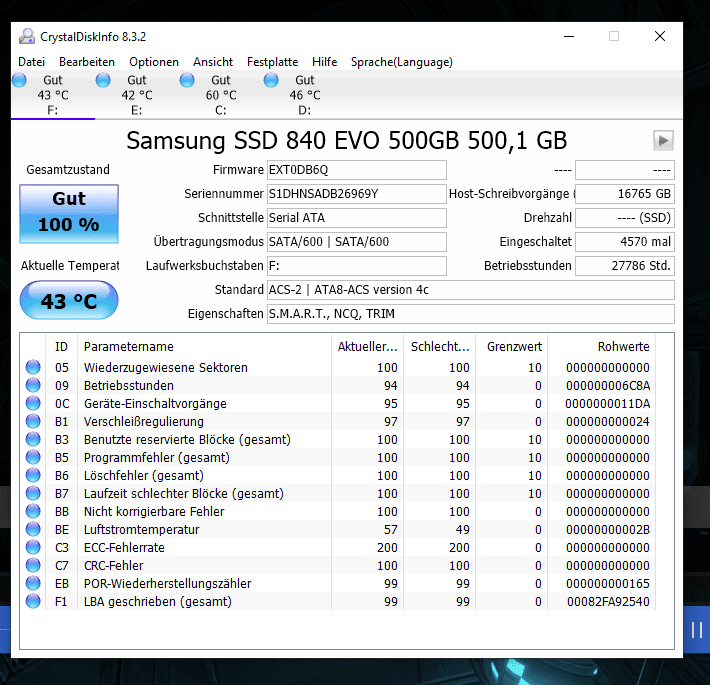Screen dimensions: 710x685
Task: Click the Laufwerksbuchstaben field F:
Action: click(x=356, y=266)
